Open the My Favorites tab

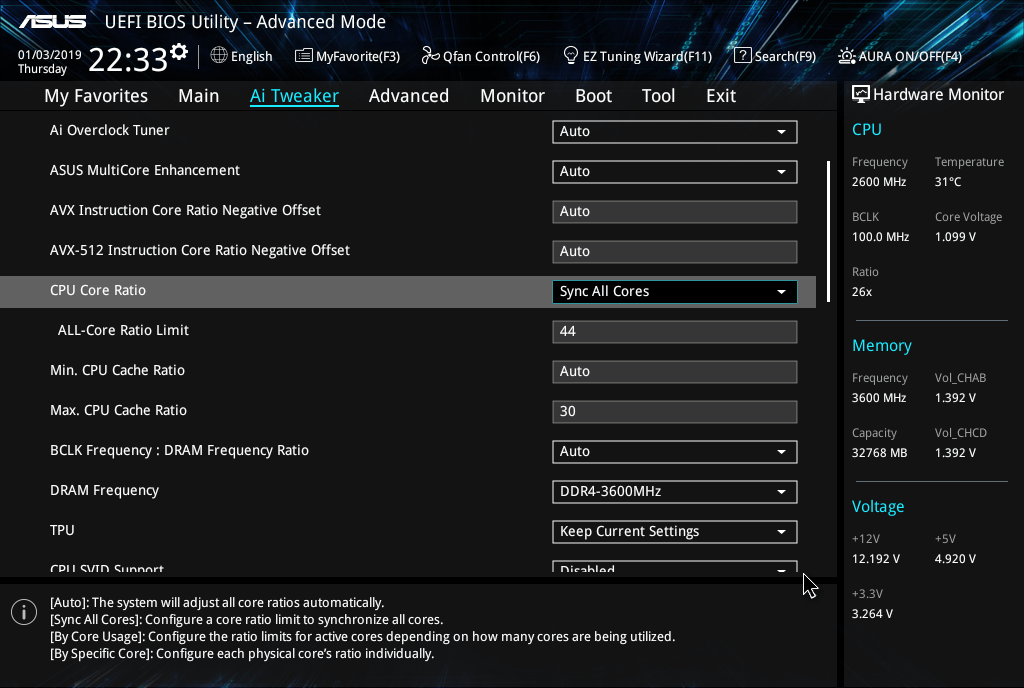pyautogui.click(x=96, y=96)
